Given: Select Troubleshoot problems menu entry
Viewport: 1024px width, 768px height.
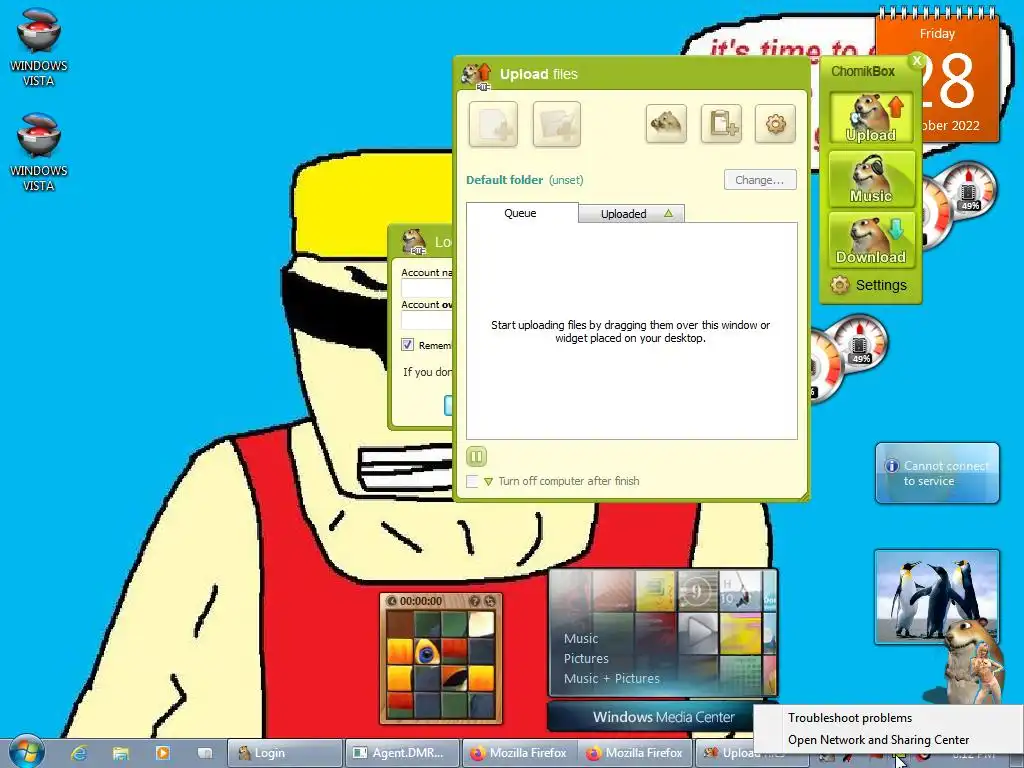Looking at the screenshot, I should coord(850,718).
